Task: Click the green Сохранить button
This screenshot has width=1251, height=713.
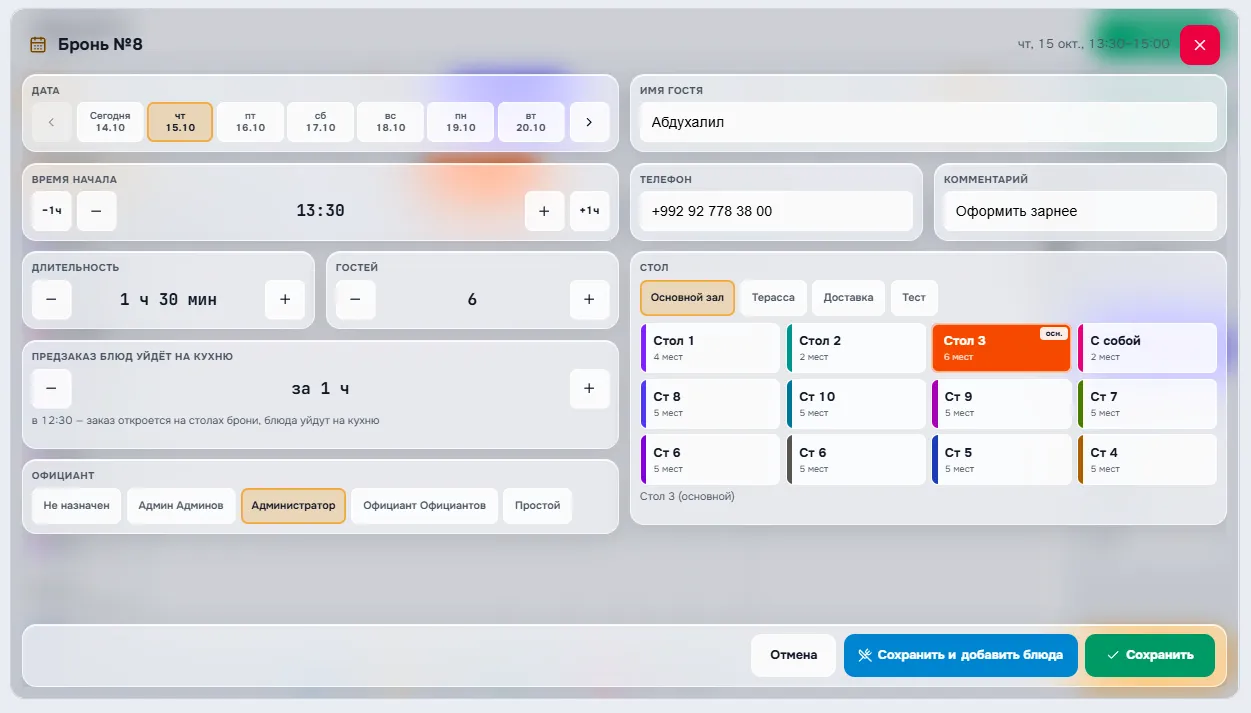Action: coord(1149,655)
